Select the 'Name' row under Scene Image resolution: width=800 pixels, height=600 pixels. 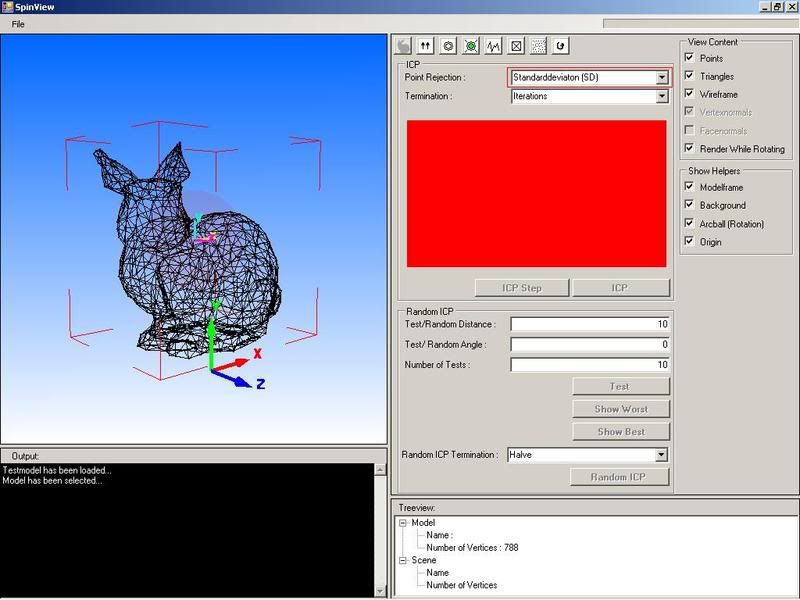(437, 573)
